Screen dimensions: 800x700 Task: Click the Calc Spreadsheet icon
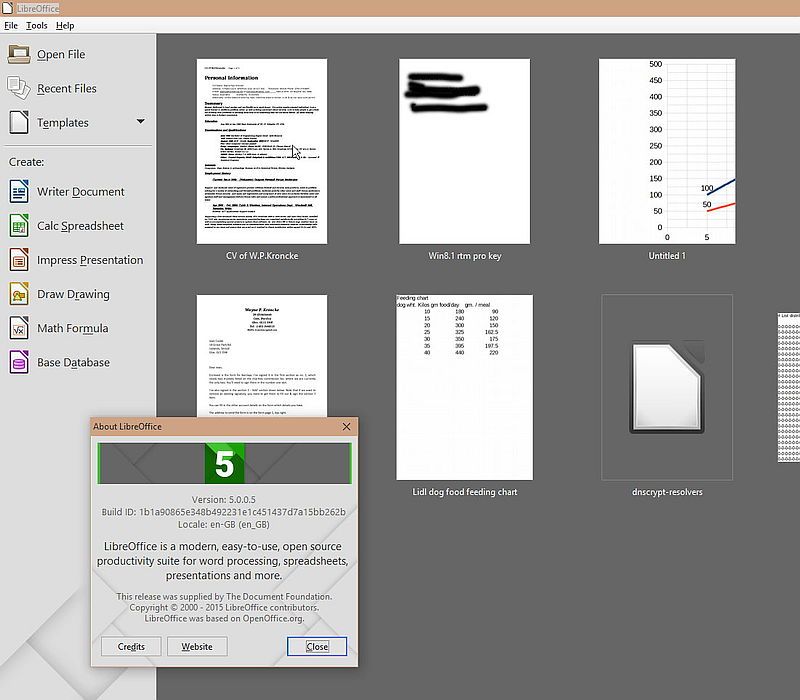pos(19,226)
